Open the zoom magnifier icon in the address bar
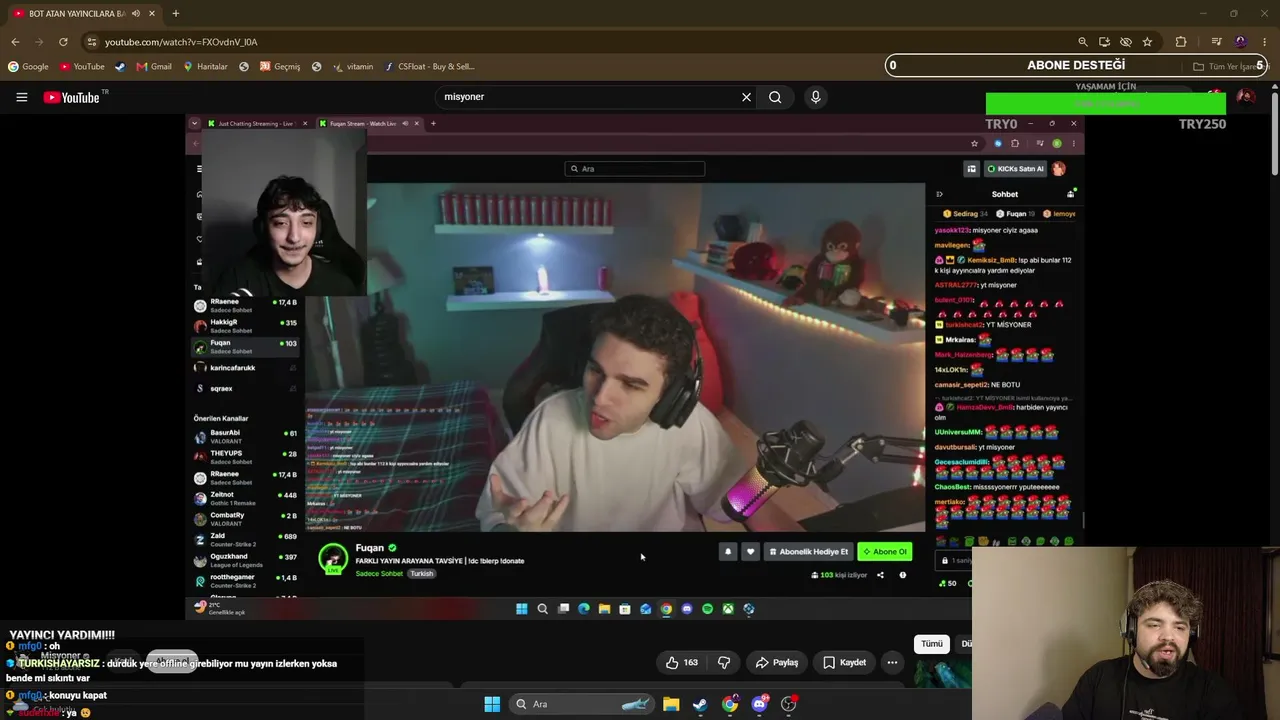The image size is (1280, 720). click(x=1083, y=42)
